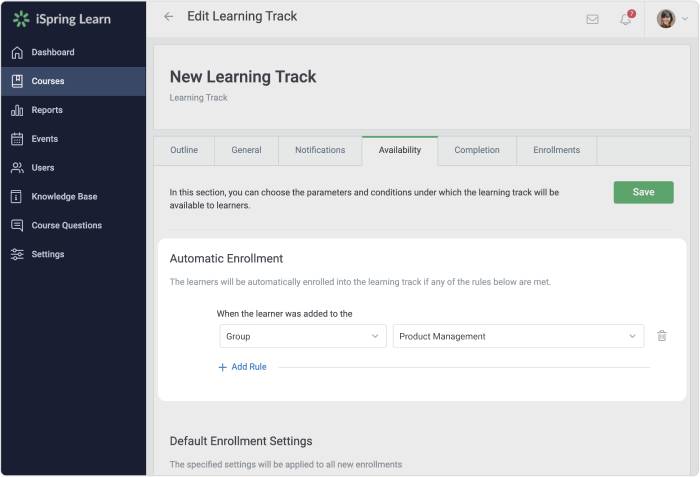Click 'When the learner was added to the' label
Viewport: 700px width, 477px height.
[284, 314]
